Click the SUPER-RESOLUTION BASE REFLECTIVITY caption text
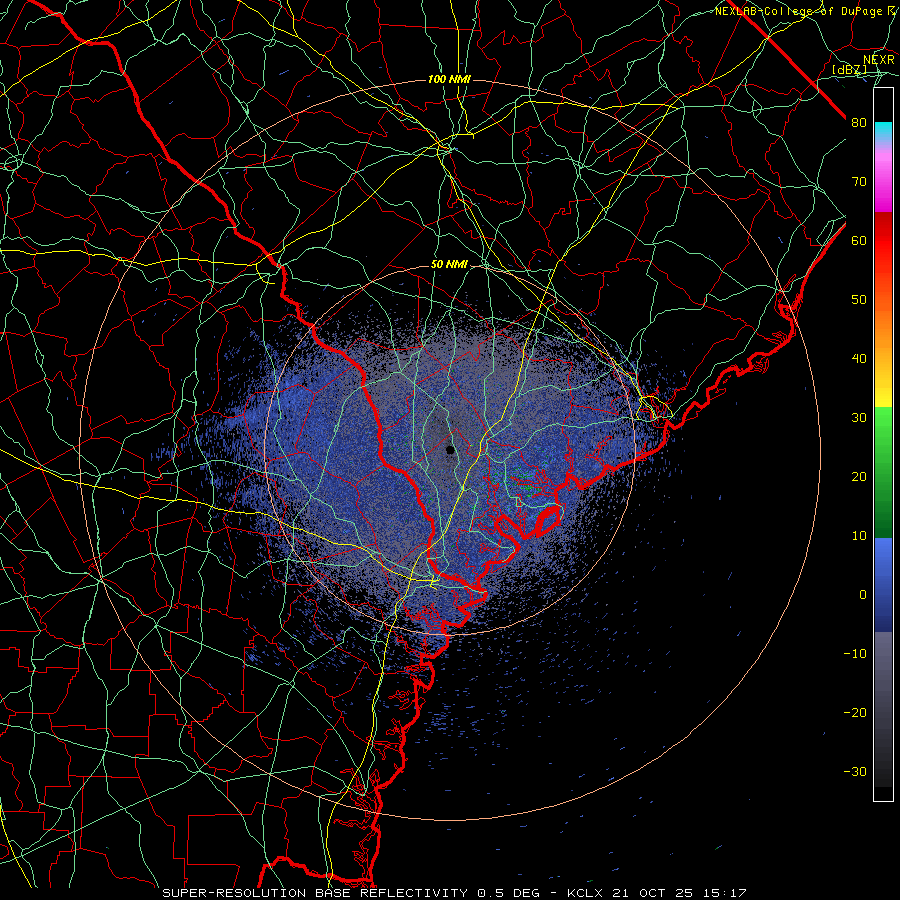 (315, 893)
